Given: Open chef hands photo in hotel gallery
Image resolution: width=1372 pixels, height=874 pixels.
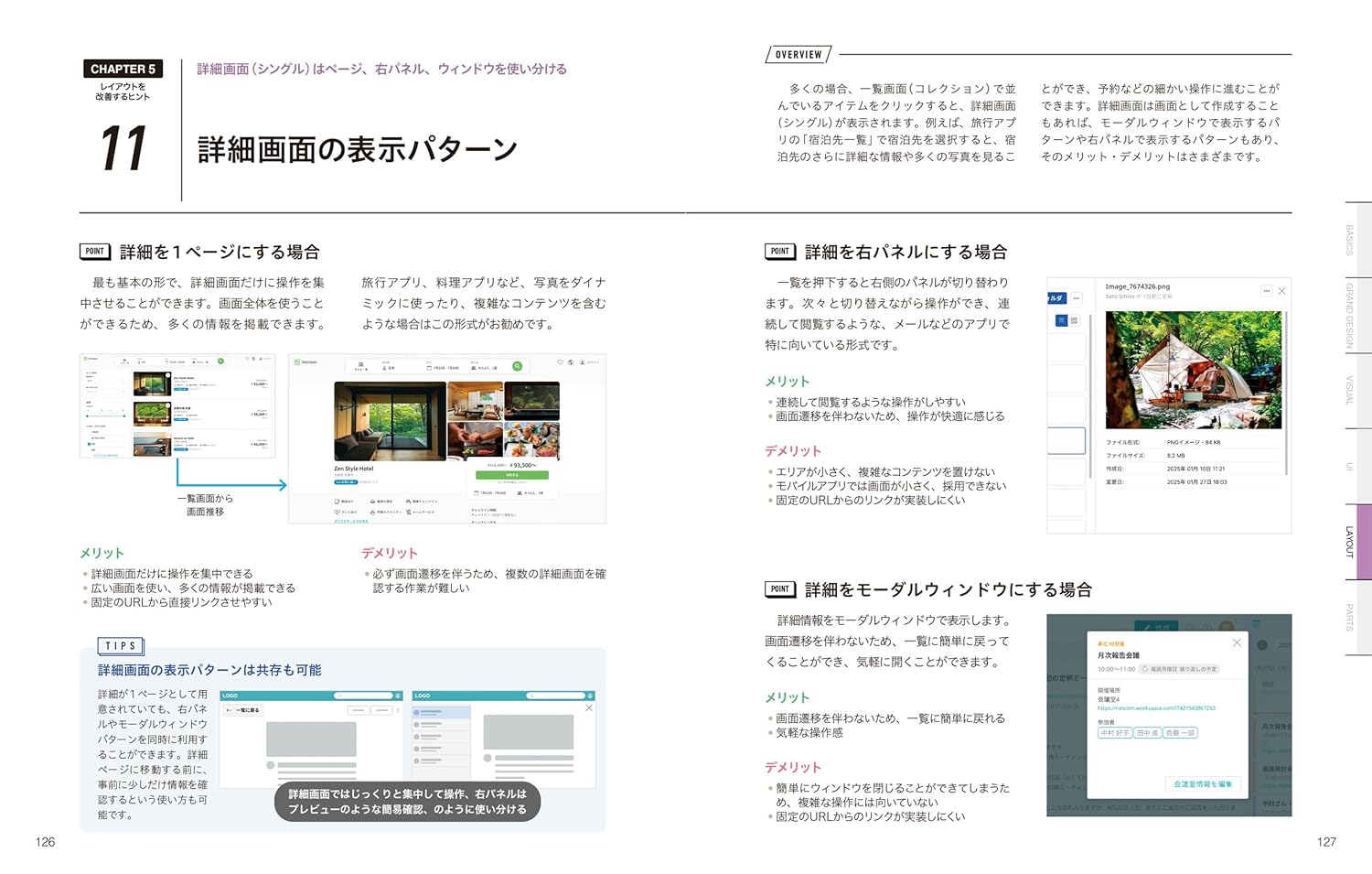Looking at the screenshot, I should pyautogui.click(x=475, y=439).
